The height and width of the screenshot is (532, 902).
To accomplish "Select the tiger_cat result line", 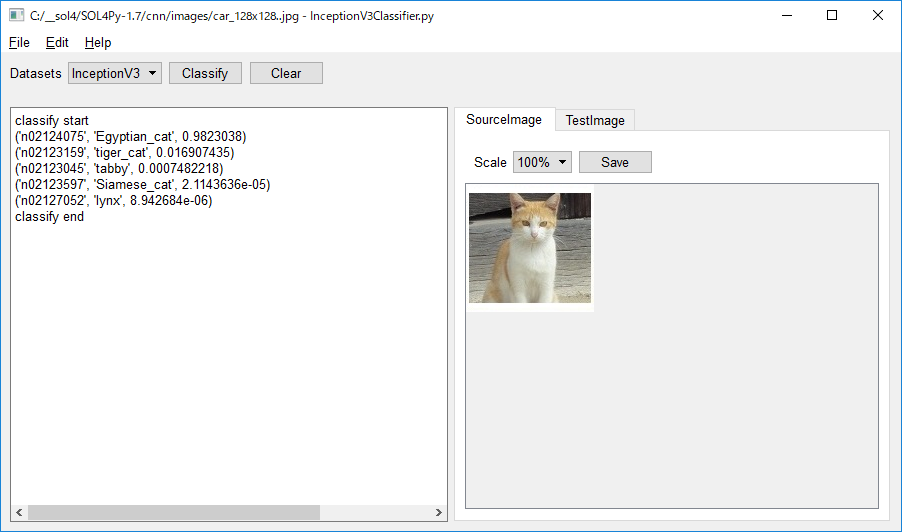I will (x=125, y=153).
